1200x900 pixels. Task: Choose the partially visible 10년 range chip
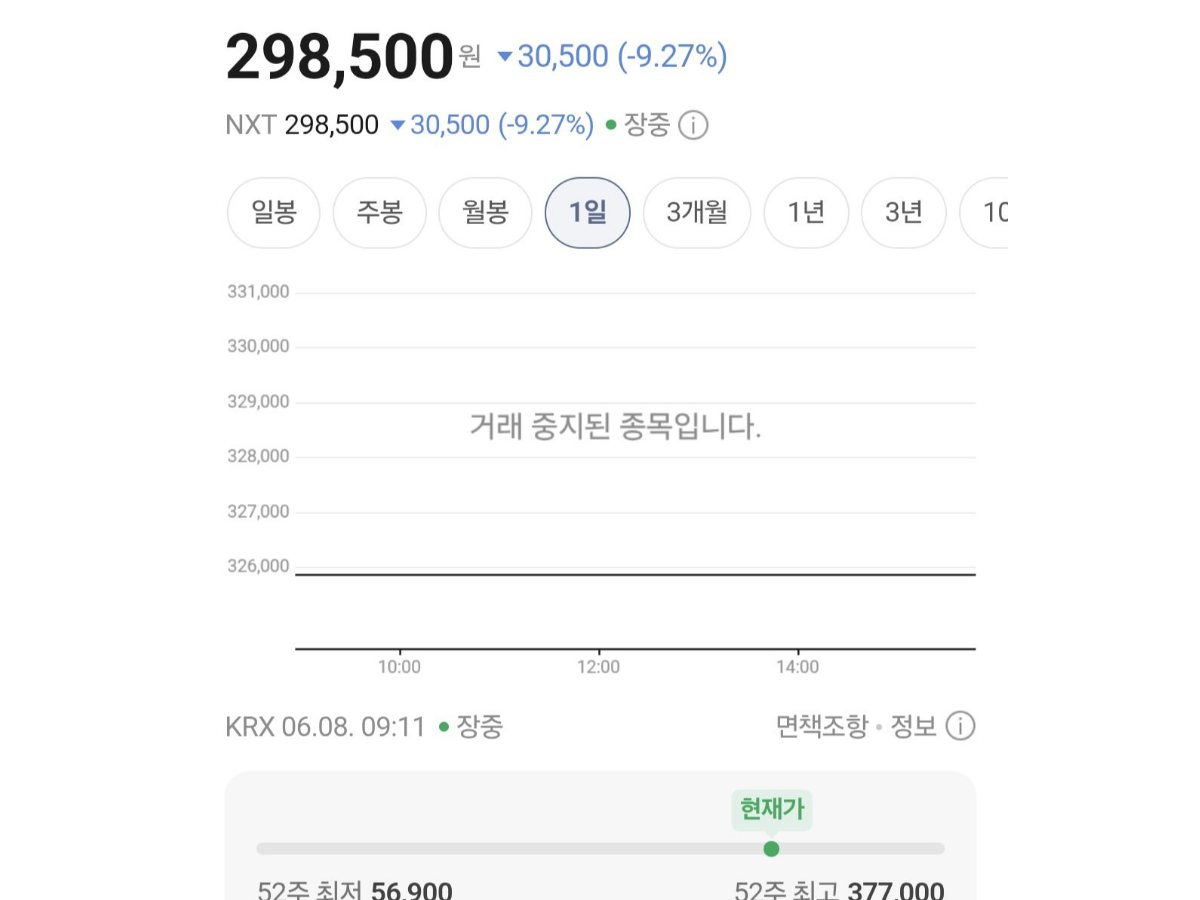(984, 213)
